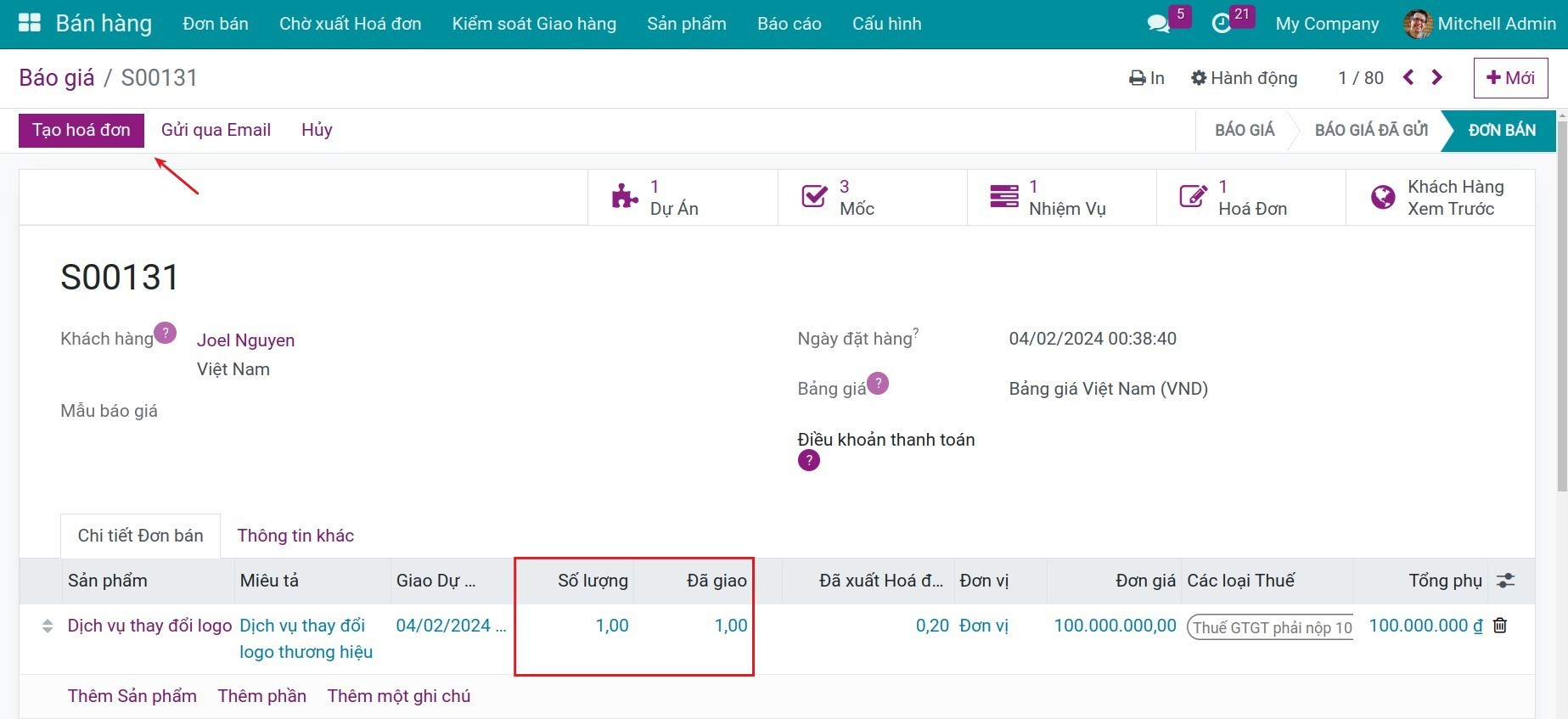Image resolution: width=1568 pixels, height=719 pixels.
Task: Open the activities clock icon with badge 21
Action: 1222,24
